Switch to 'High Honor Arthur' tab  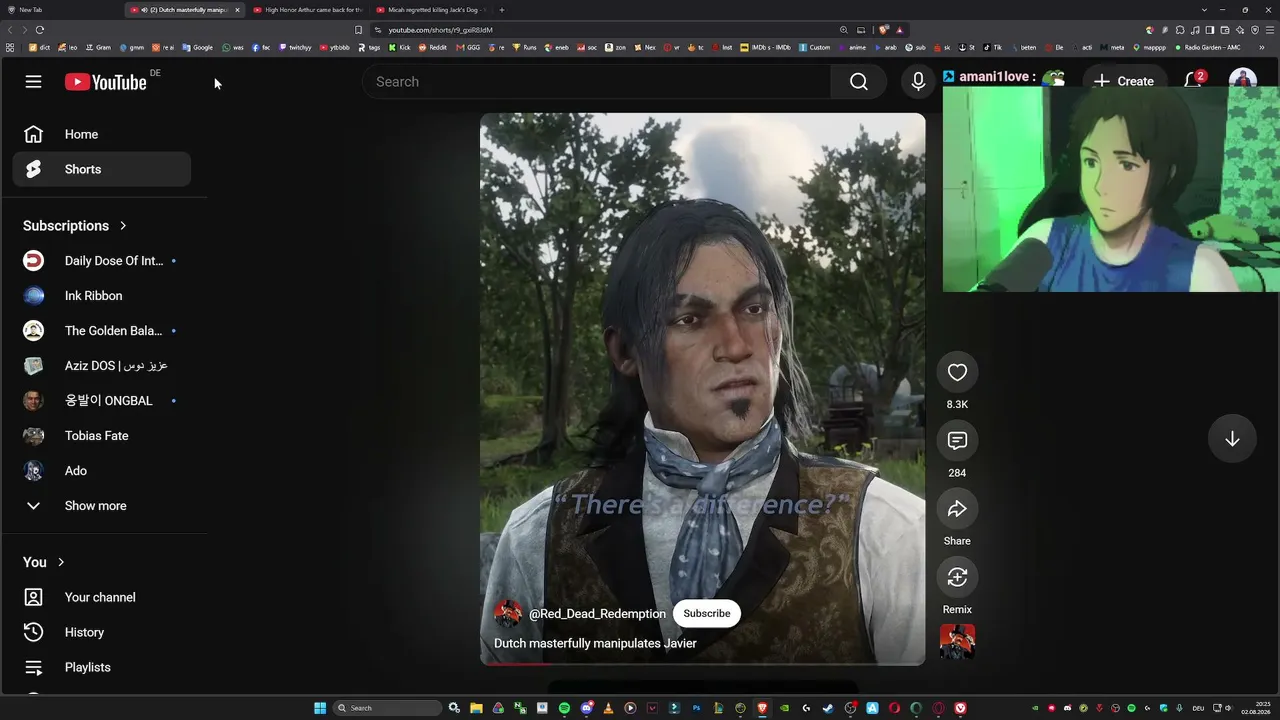[307, 10]
